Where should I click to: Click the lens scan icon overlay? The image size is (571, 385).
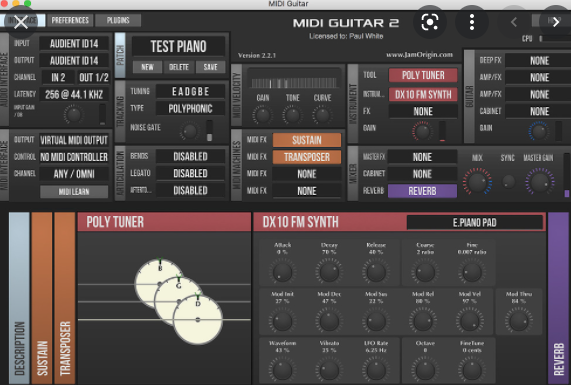coord(430,23)
